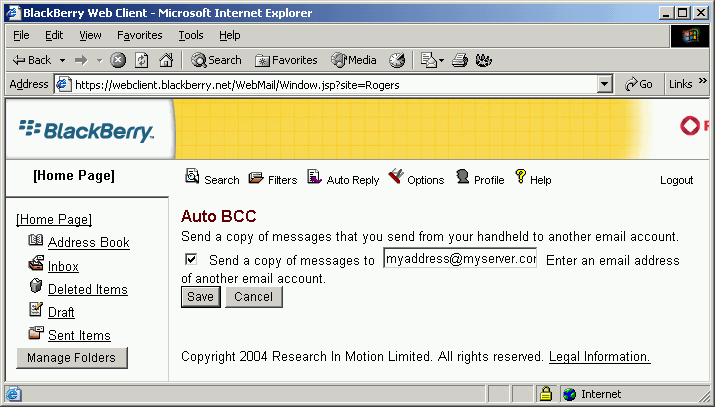715x407 pixels.
Task: Click the Auto Reply icon
Action: pyautogui.click(x=314, y=176)
